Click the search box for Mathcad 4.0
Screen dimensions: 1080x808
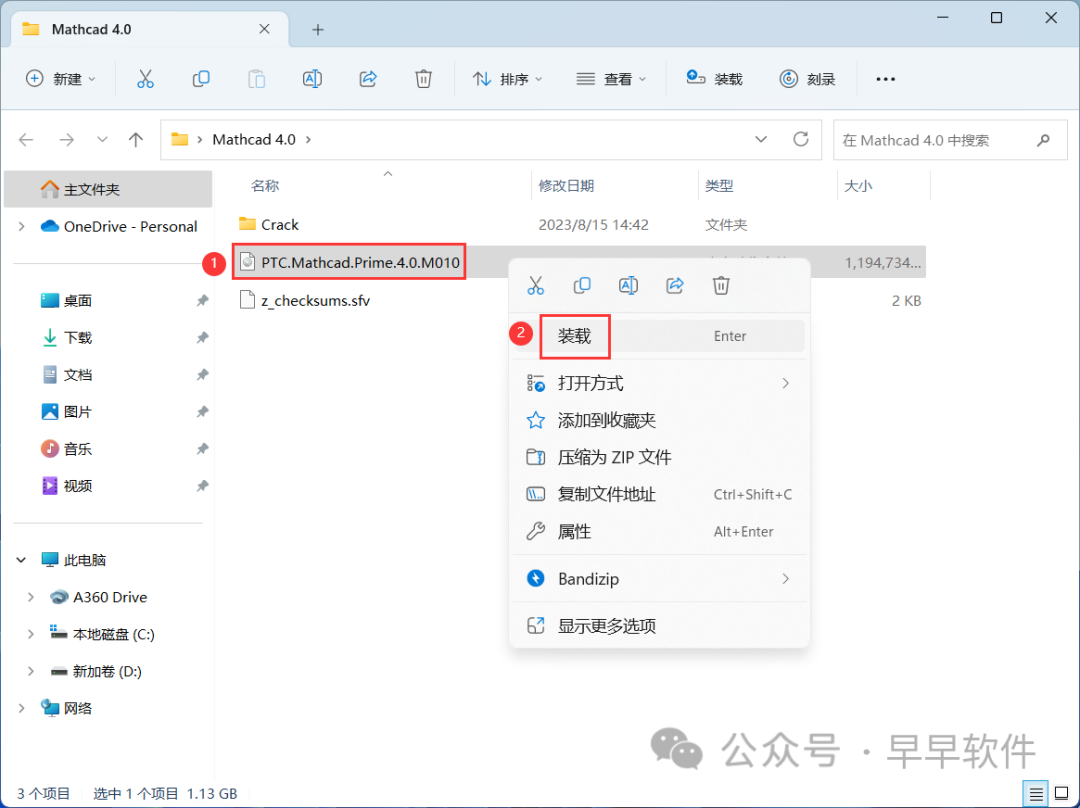950,141
